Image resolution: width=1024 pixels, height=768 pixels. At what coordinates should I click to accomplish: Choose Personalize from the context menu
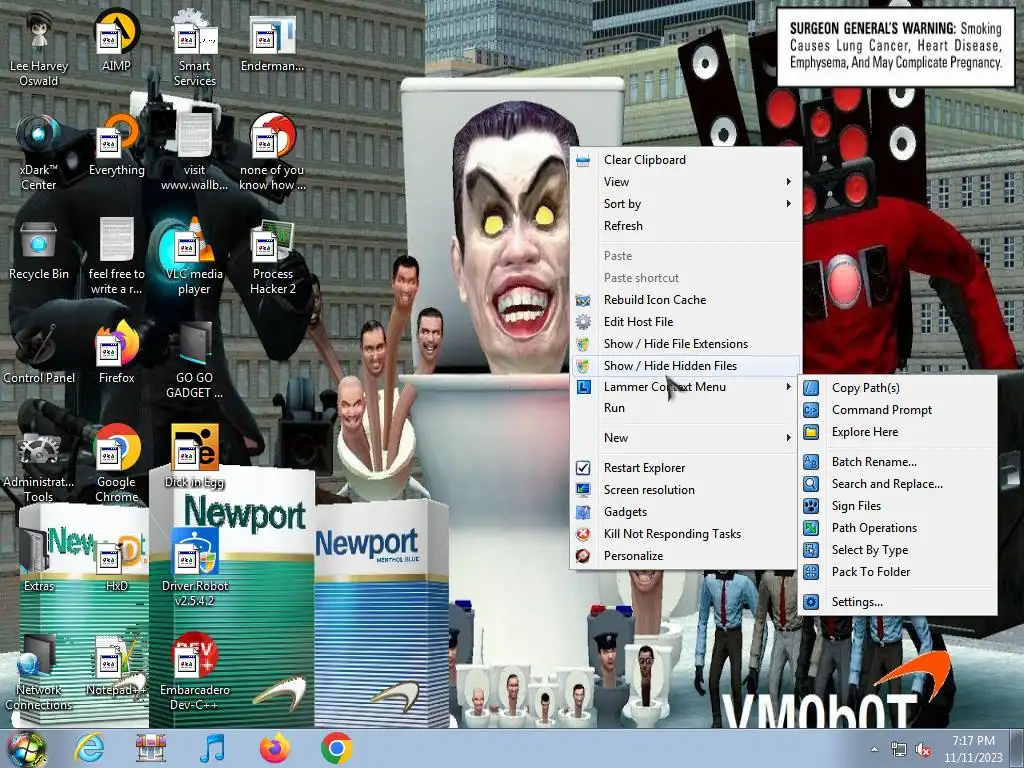[686, 556]
